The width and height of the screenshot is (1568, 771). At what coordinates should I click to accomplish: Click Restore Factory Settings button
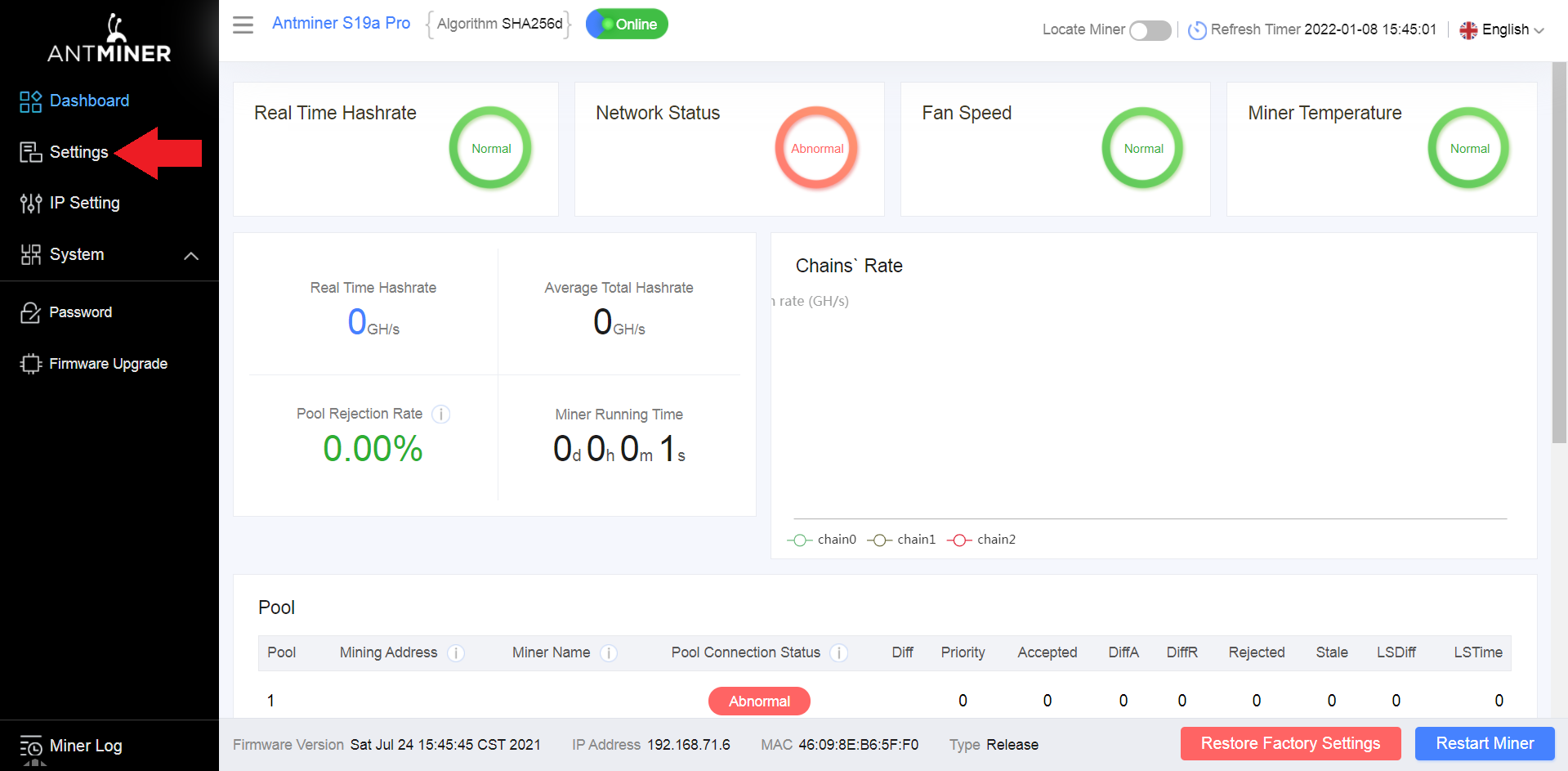tap(1290, 743)
